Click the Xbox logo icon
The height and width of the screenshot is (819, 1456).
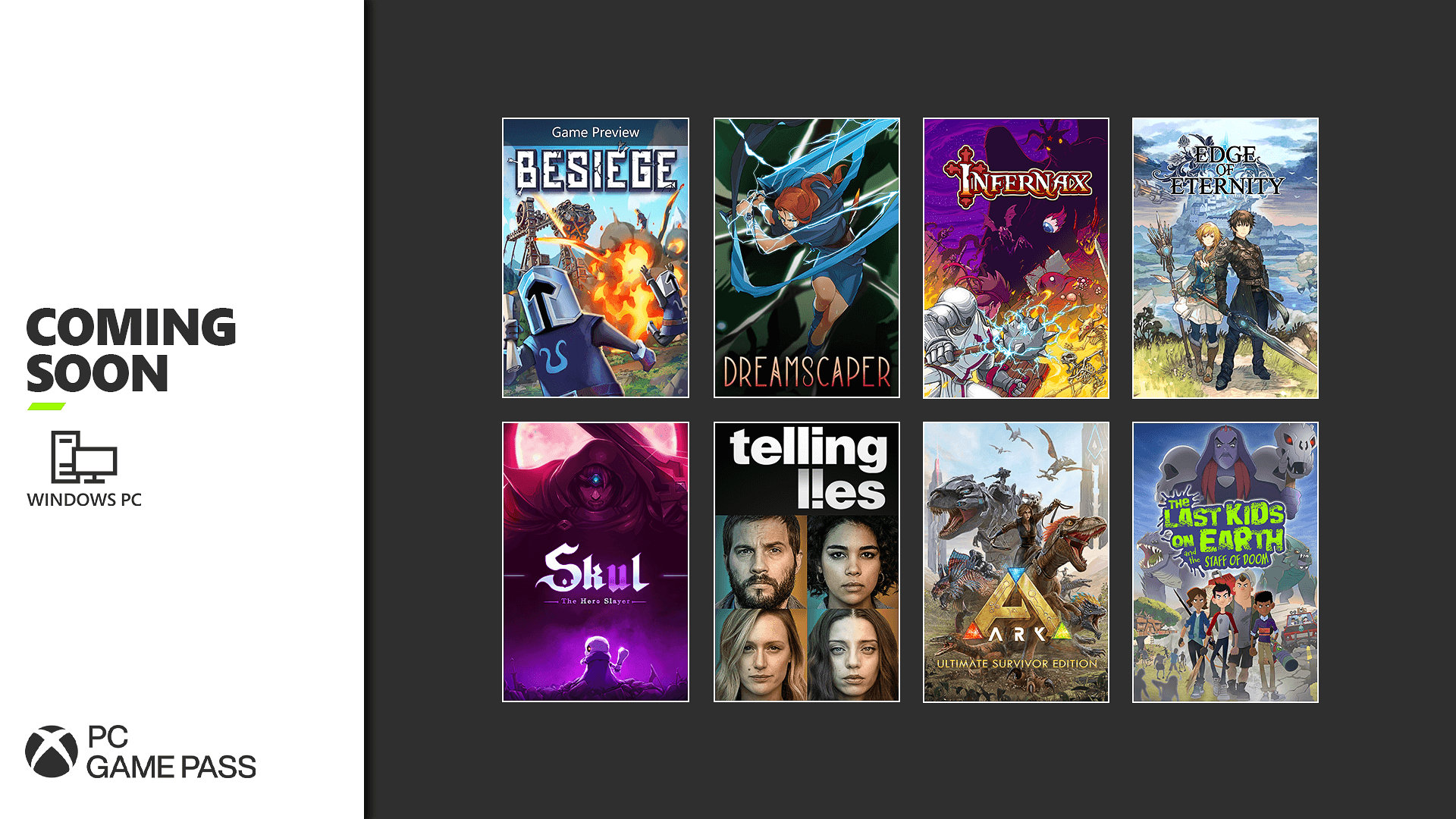52,752
